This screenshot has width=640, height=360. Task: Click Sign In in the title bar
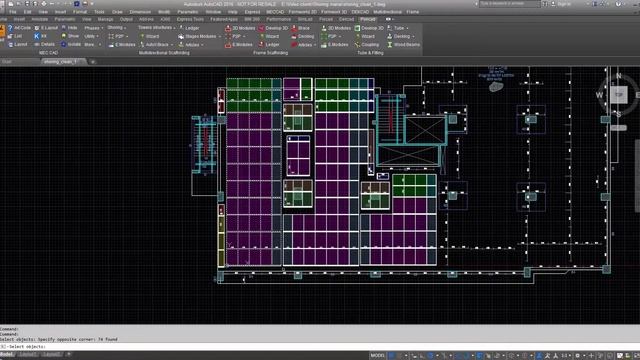tap(564, 4)
